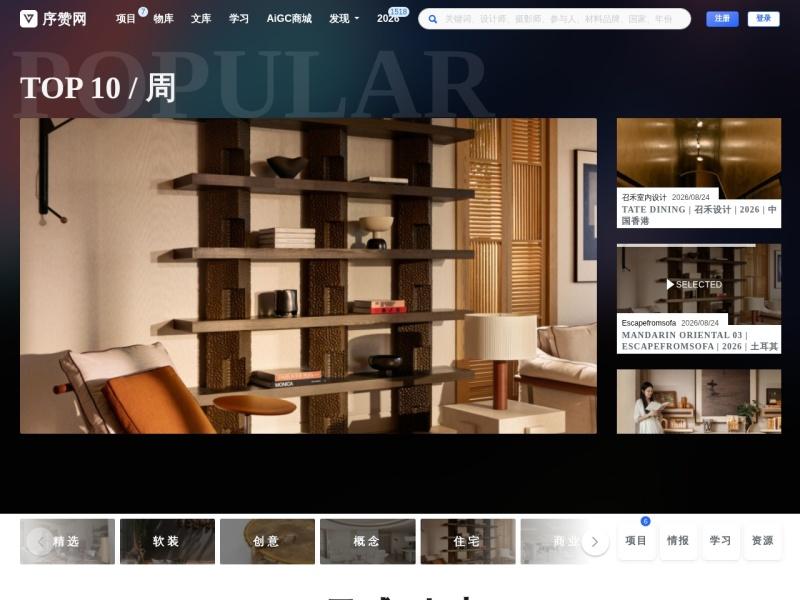This screenshot has width=800, height=600.
Task: Open the 项目 menu item in navbar
Action: click(126, 19)
